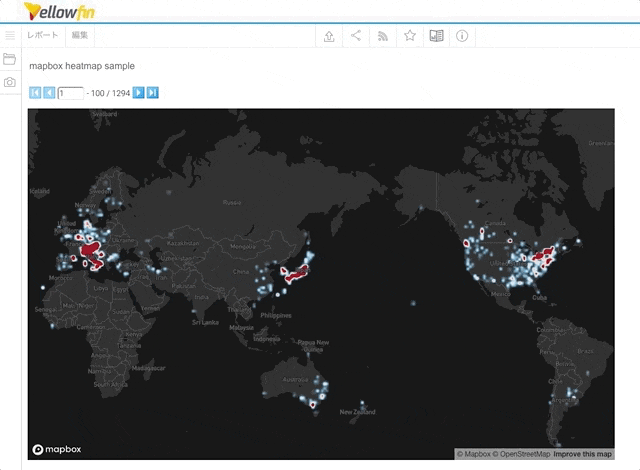This screenshot has width=640, height=470.
Task: Click the export upload icon
Action: [329, 36]
